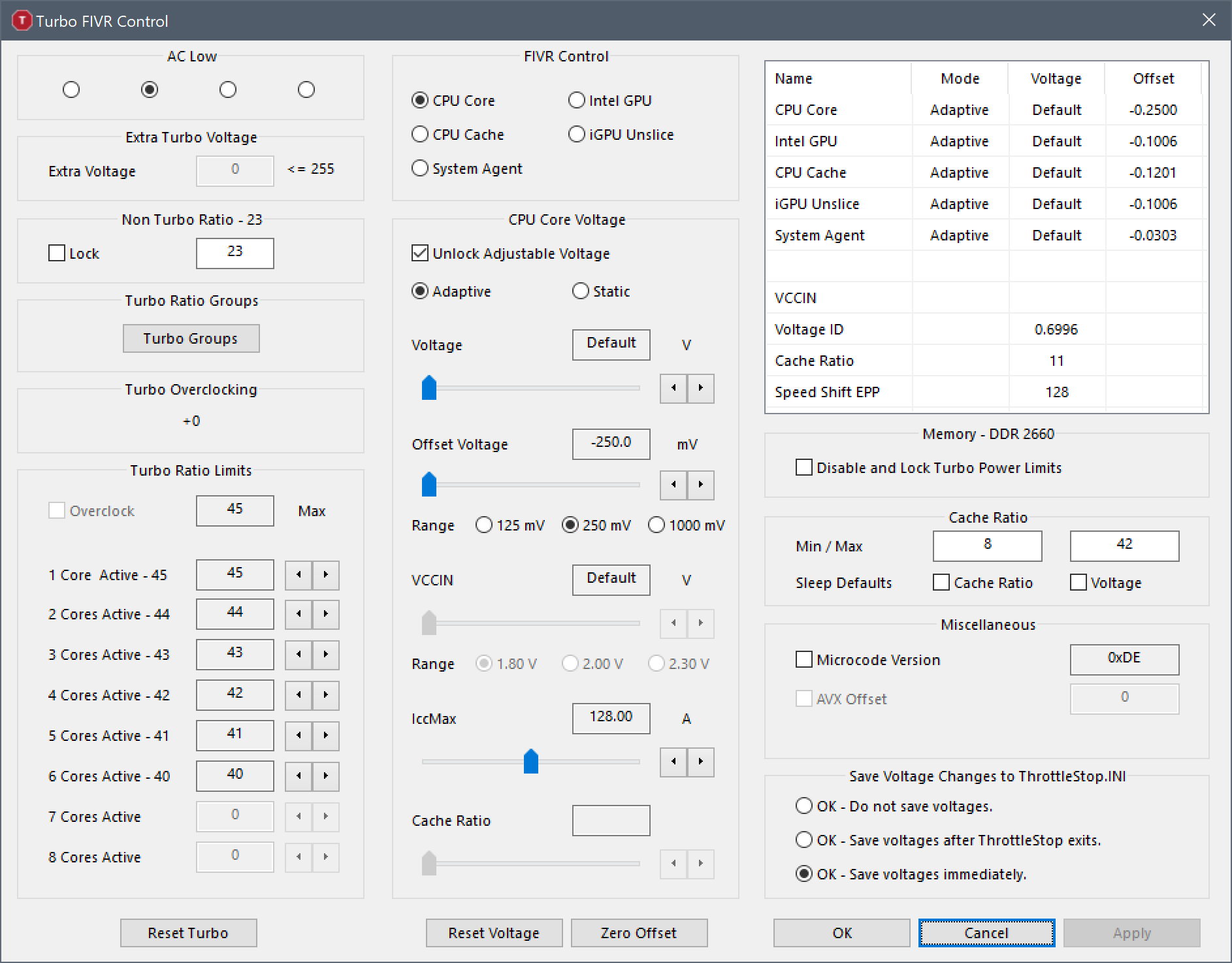Select the third AC Low radio option
This screenshot has width=1232, height=963.
(228, 90)
